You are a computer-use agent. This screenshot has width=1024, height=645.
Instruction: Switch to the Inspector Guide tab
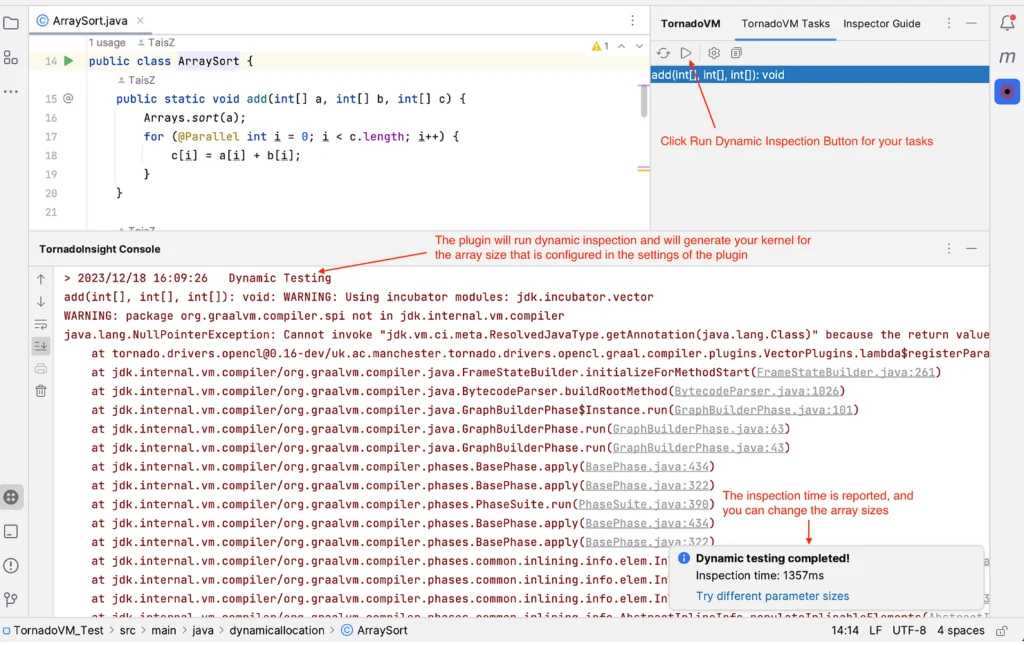(x=881, y=23)
